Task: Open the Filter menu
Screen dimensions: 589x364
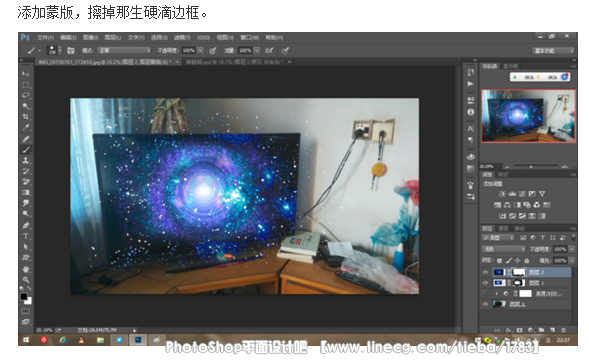Action: point(182,38)
